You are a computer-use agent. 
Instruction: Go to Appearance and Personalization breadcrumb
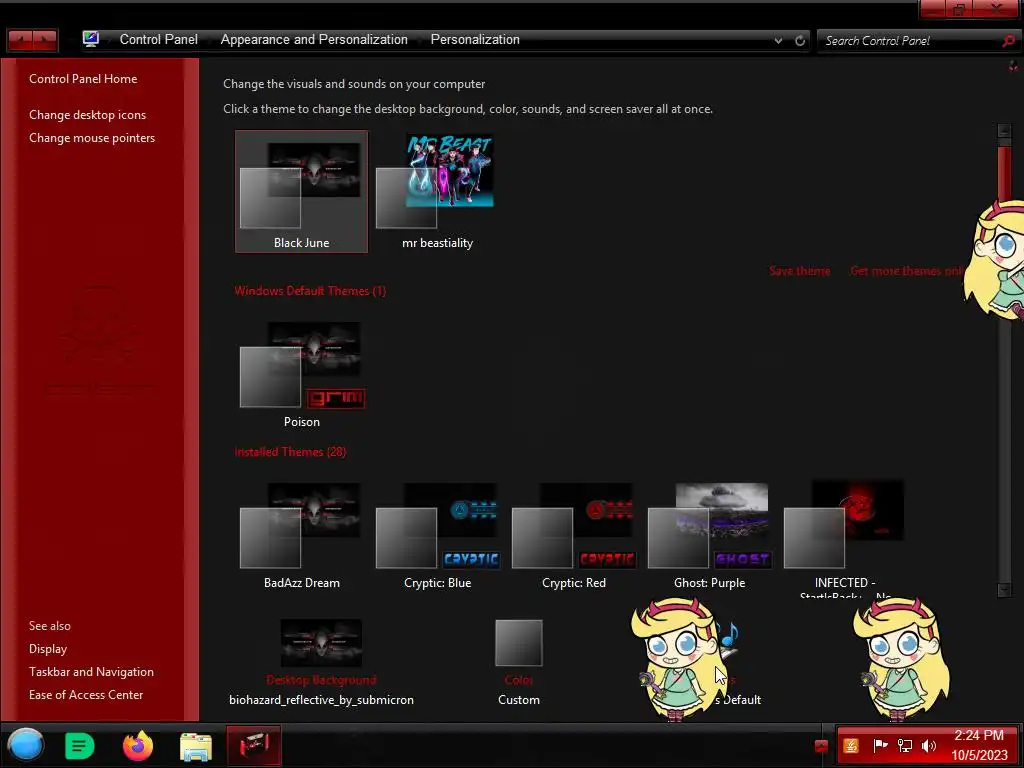pyautogui.click(x=314, y=40)
